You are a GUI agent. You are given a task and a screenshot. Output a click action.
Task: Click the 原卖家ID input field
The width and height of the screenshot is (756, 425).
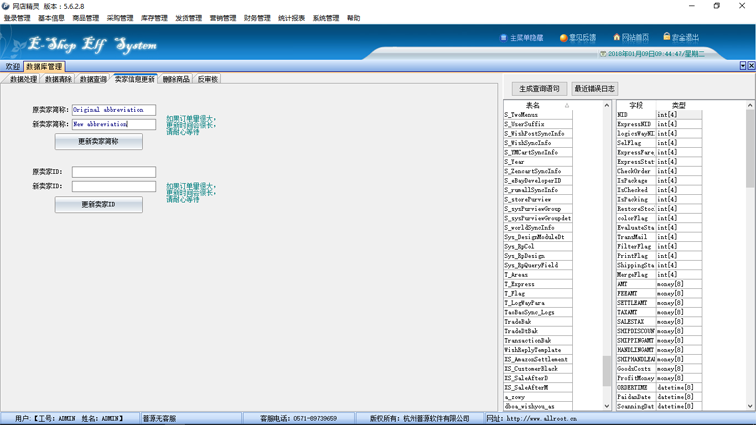coord(113,172)
